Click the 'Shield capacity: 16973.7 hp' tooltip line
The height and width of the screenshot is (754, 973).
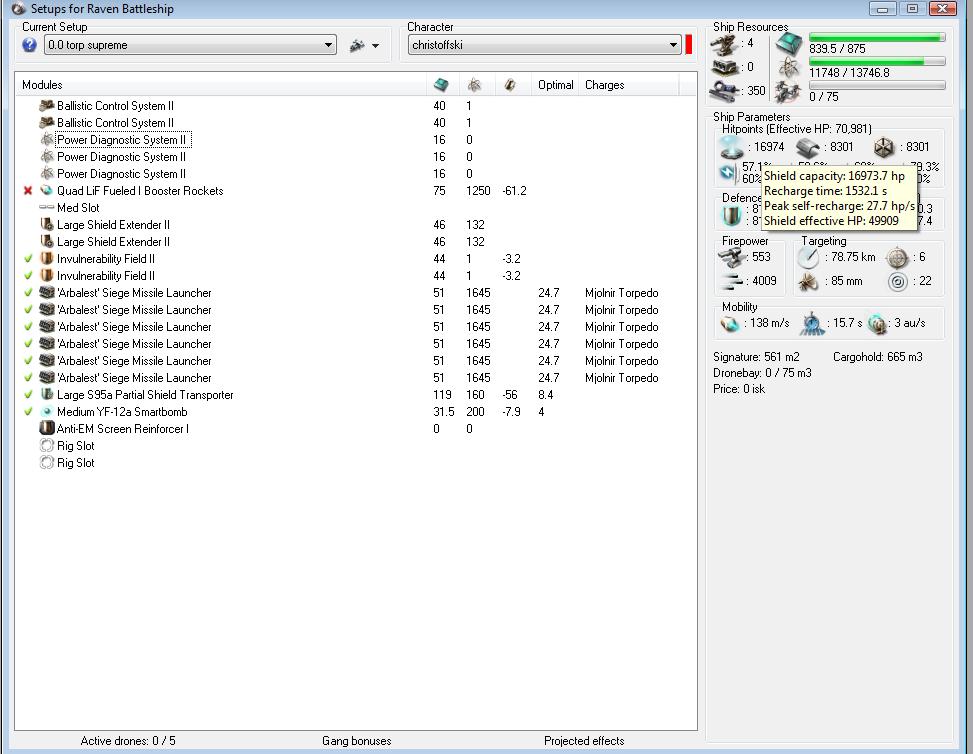(834, 176)
